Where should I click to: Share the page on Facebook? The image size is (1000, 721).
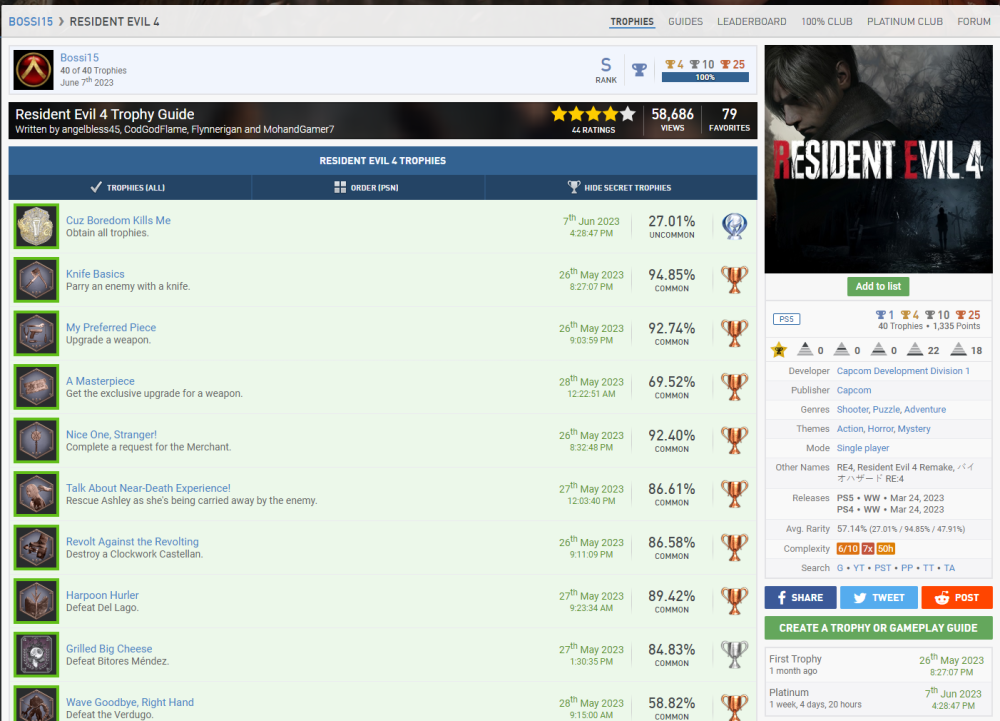click(x=799, y=597)
